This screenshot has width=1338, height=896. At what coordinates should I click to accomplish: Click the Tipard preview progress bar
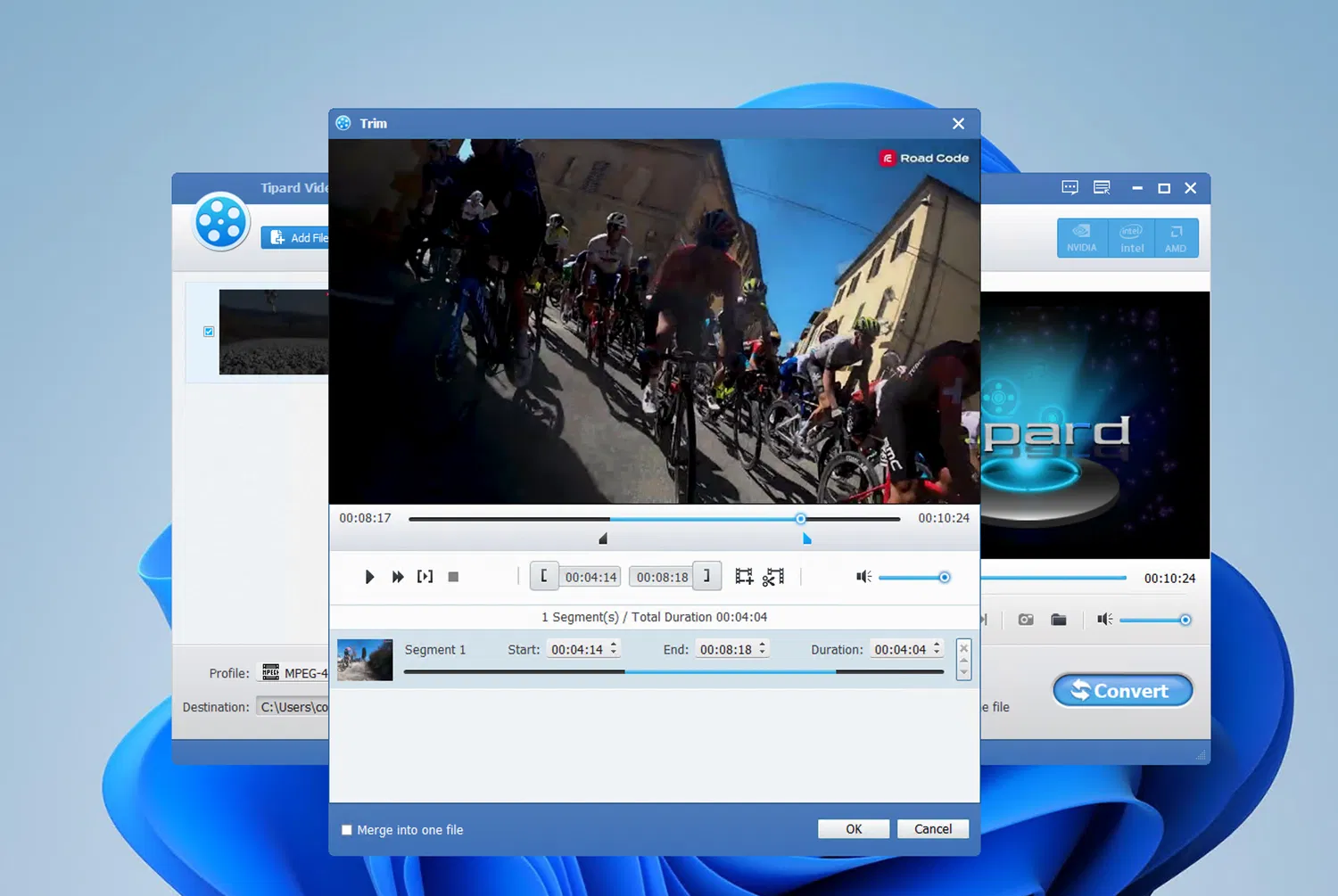coord(1053,578)
